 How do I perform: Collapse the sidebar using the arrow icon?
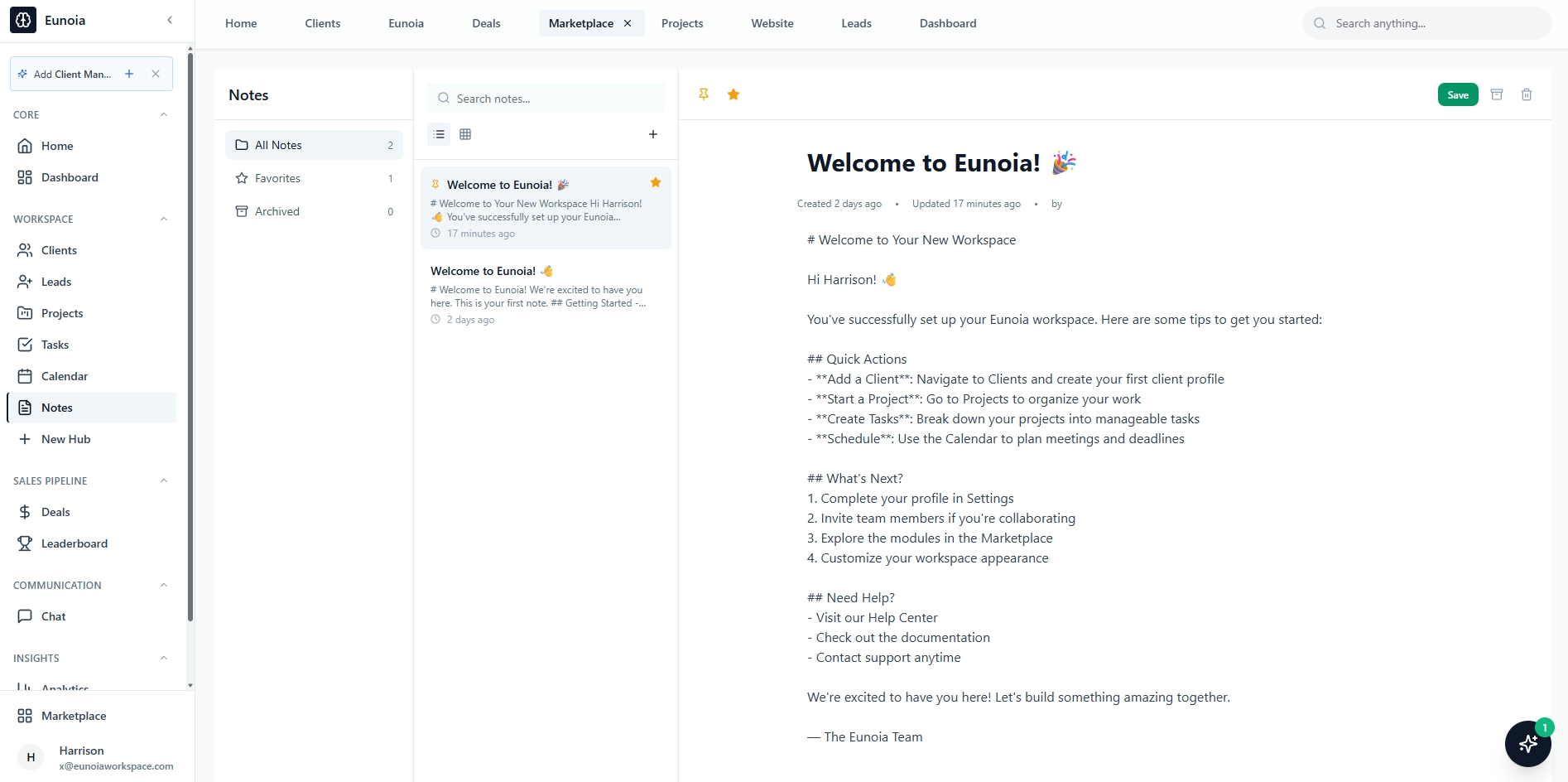pyautogui.click(x=170, y=20)
